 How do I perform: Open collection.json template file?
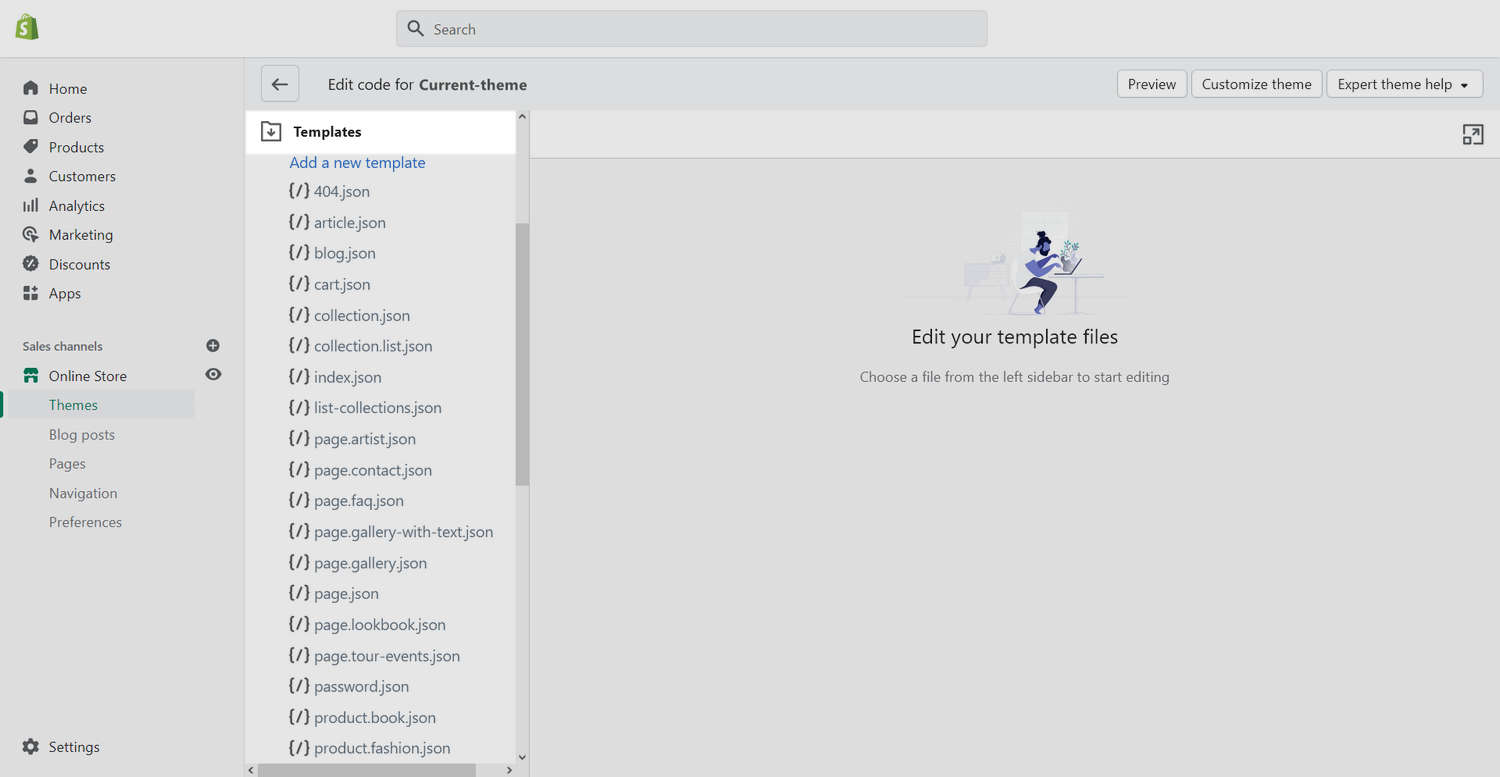[362, 315]
